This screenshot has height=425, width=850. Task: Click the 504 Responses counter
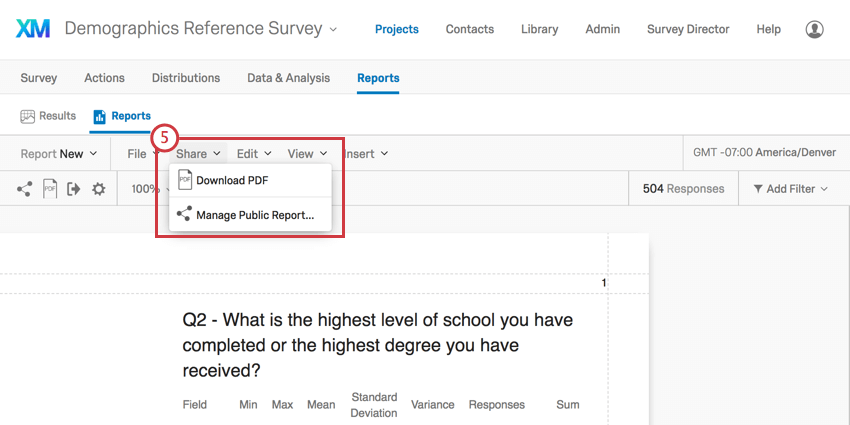[x=683, y=189]
